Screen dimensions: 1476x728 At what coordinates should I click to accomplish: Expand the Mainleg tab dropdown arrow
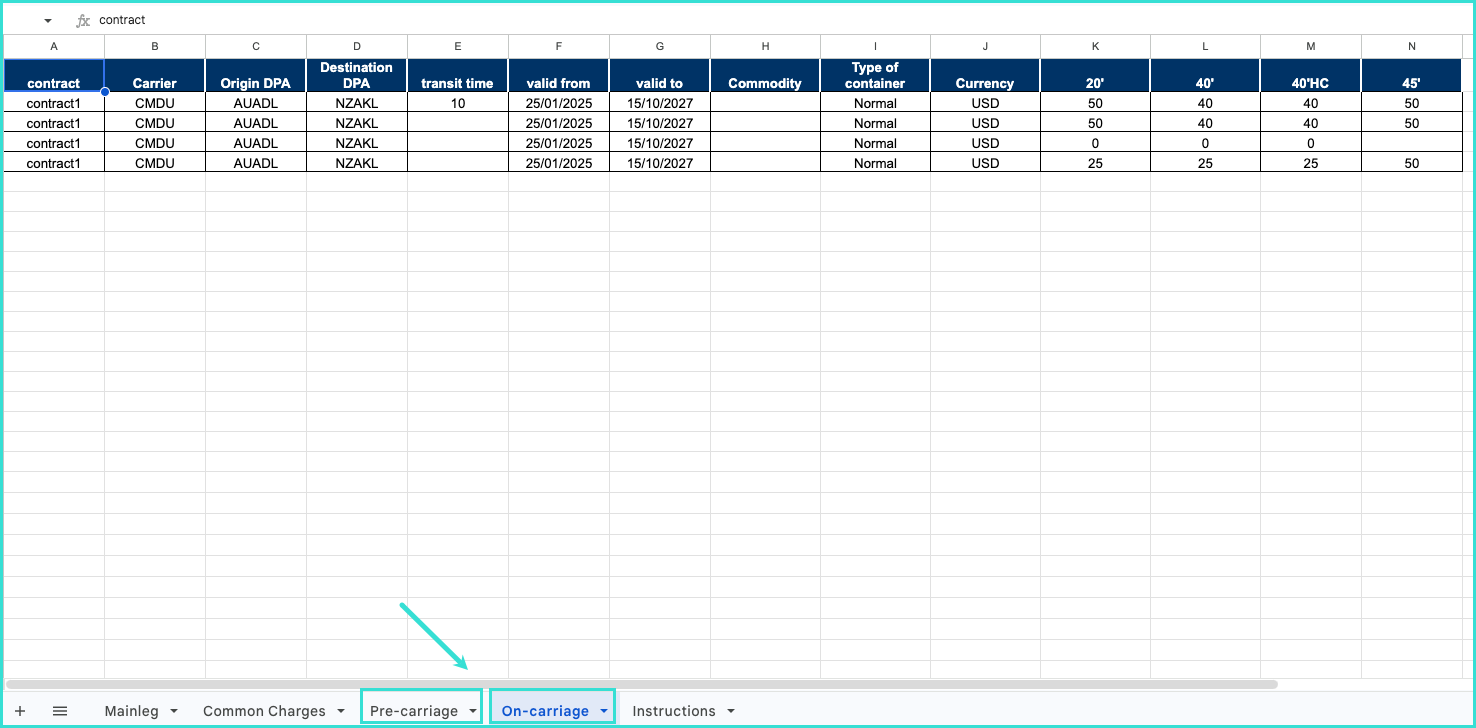pos(174,711)
